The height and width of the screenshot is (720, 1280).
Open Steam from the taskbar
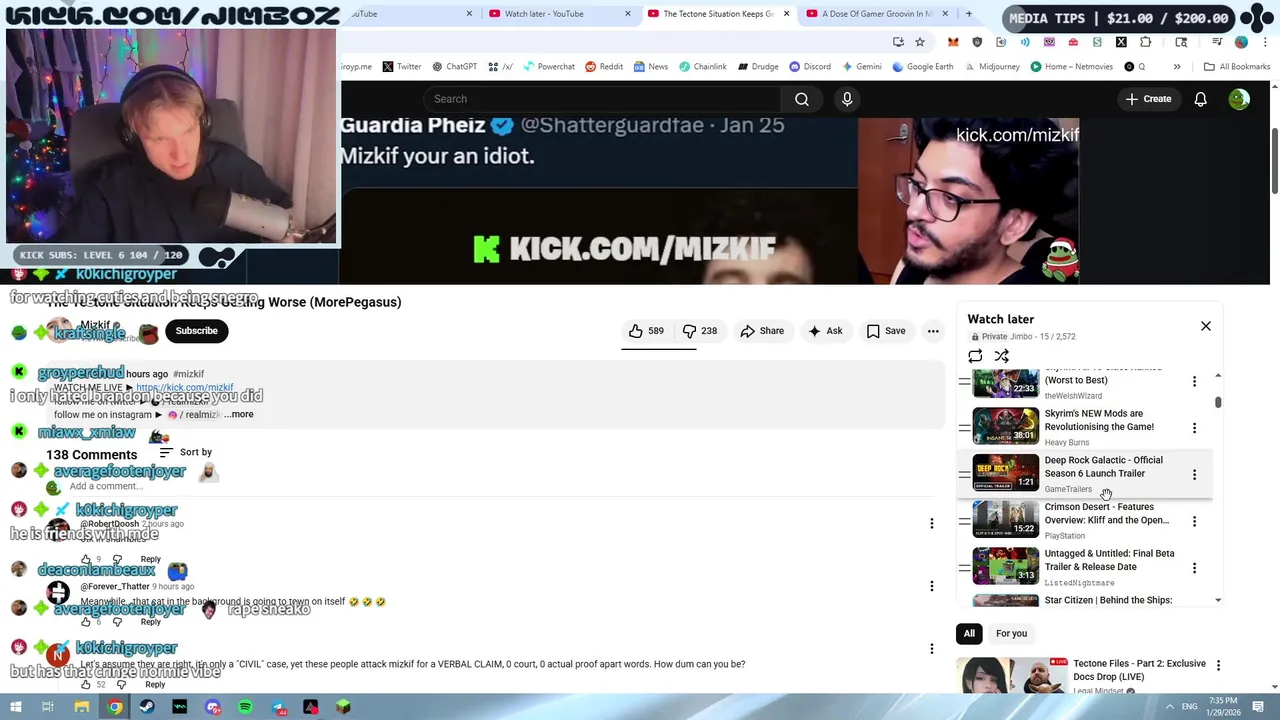147,707
